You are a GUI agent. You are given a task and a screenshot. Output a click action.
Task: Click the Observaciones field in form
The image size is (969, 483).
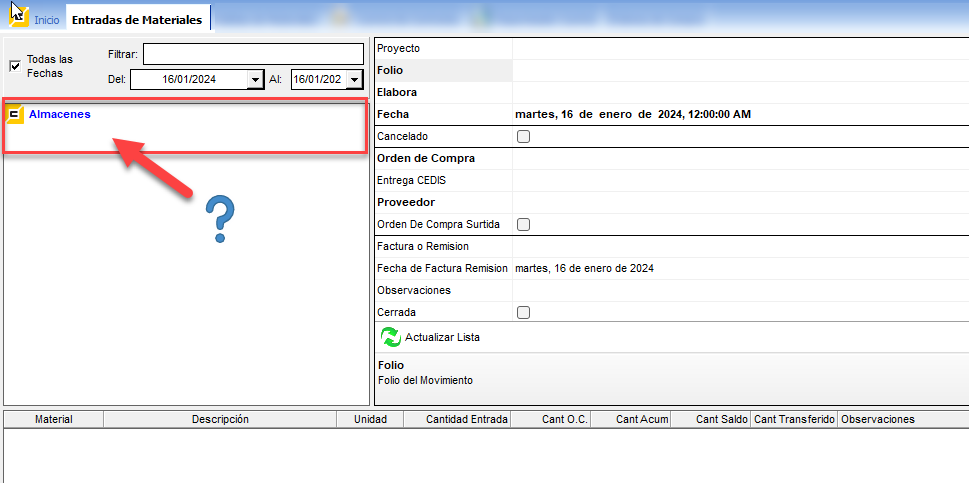click(738, 290)
